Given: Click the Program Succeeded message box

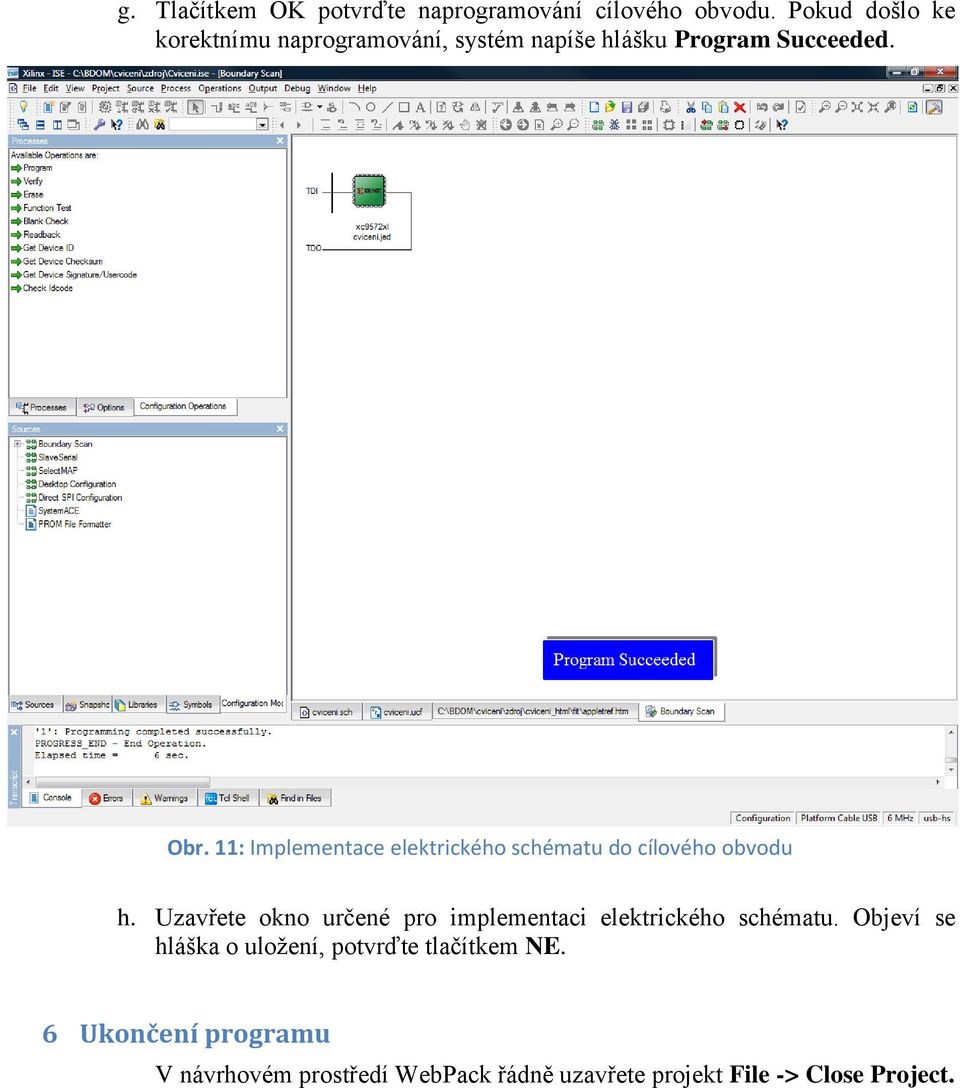Looking at the screenshot, I should tap(628, 659).
